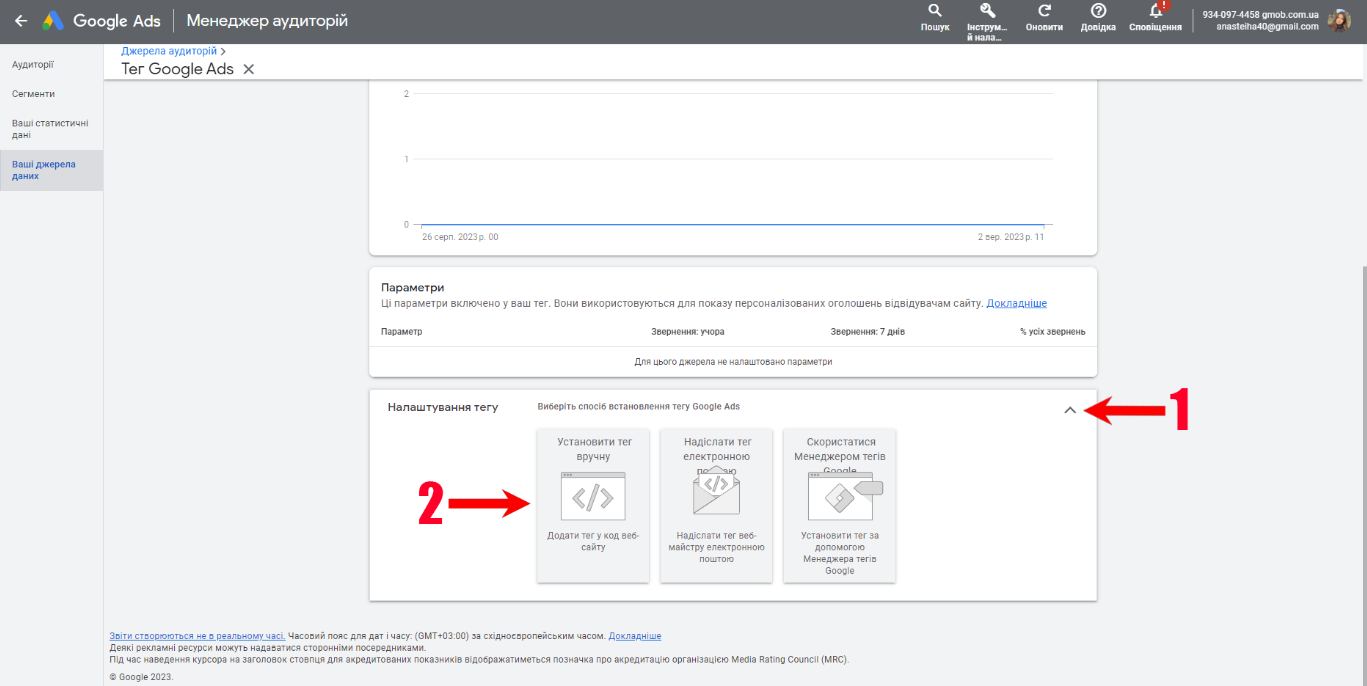
Task: Choose Установити тег вручну card
Action: (x=593, y=505)
